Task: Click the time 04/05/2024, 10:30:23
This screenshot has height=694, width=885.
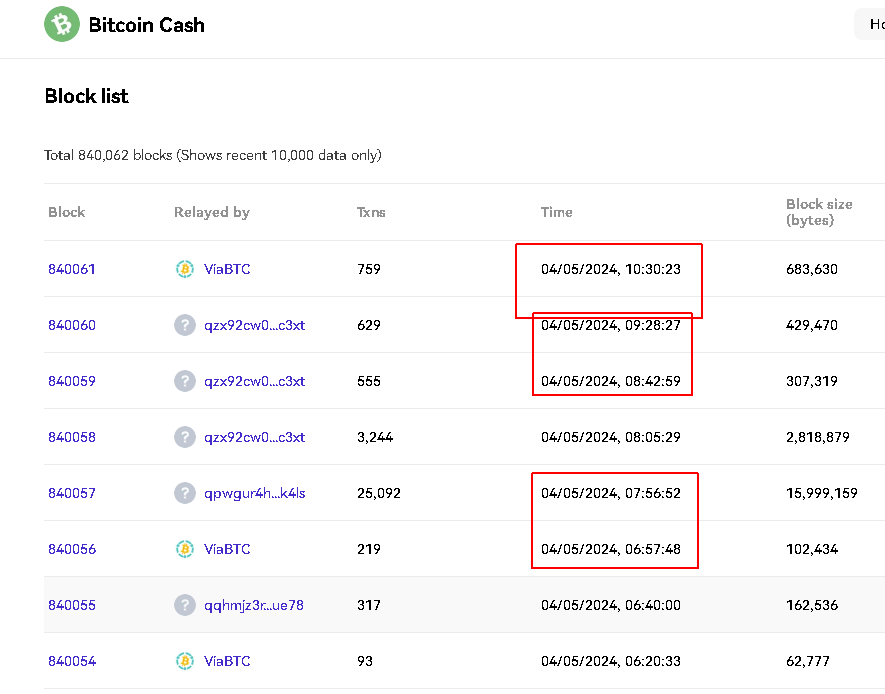Action: (x=611, y=269)
